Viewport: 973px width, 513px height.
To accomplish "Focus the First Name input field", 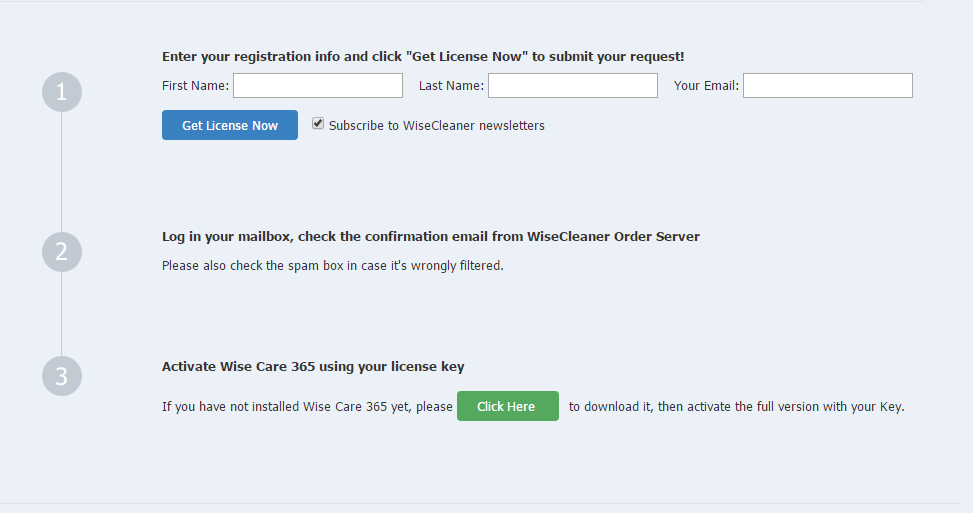I will tap(318, 86).
